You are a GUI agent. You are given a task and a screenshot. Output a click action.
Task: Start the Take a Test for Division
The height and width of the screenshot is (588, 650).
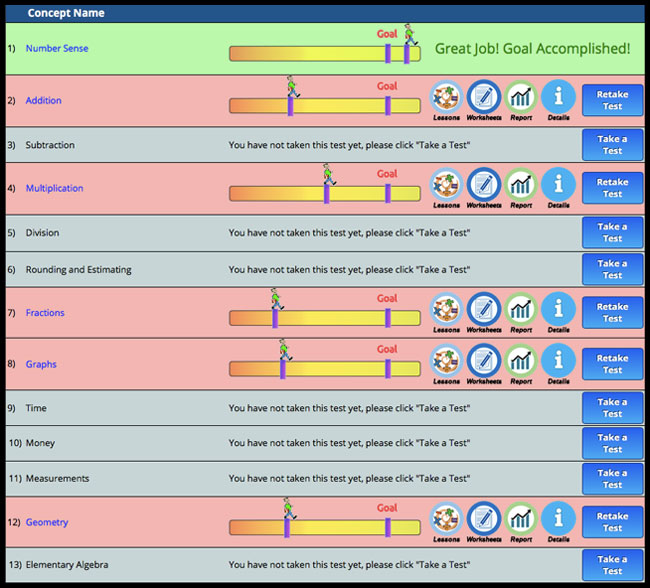[612, 232]
